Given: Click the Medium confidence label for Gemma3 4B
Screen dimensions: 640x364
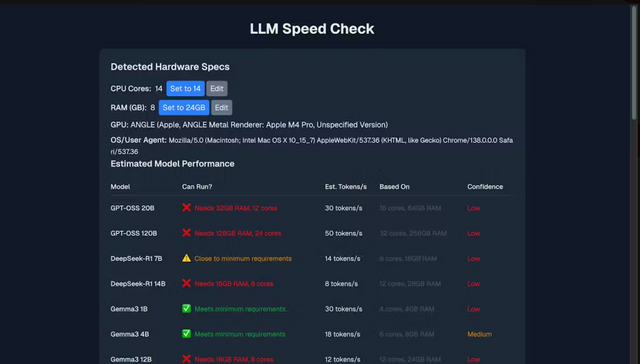Looking at the screenshot, I should click(x=479, y=334).
